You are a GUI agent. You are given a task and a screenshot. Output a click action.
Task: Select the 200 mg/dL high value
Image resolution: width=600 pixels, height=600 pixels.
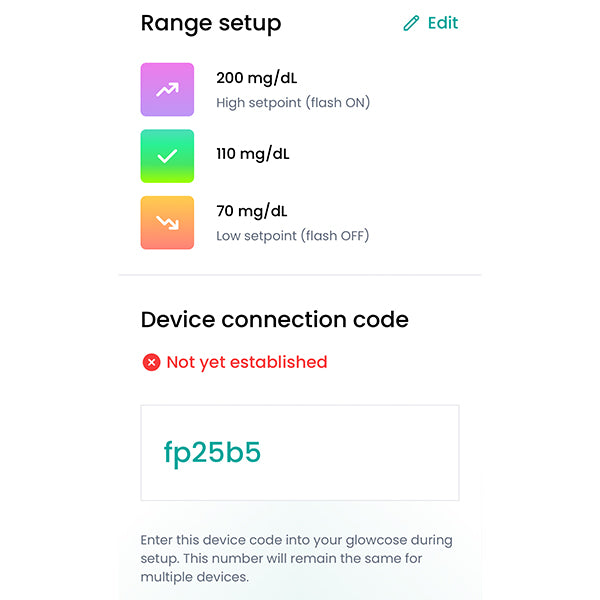254,77
